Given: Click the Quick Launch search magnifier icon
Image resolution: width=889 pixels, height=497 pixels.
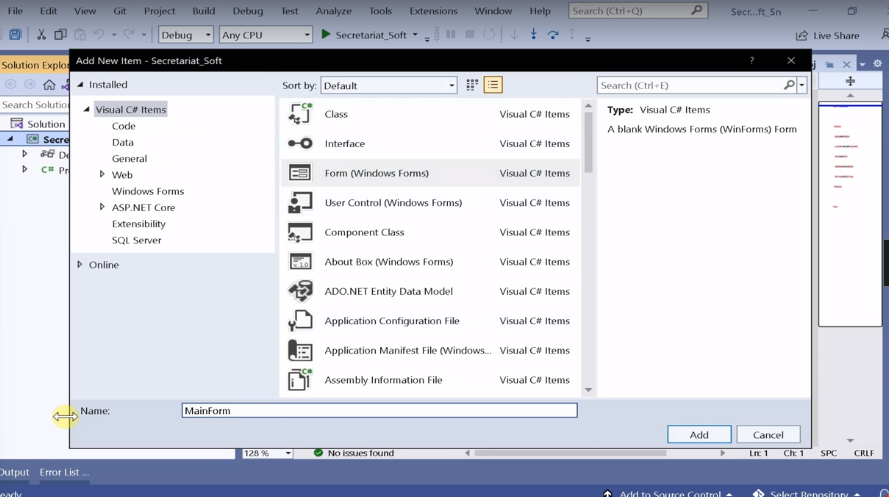Looking at the screenshot, I should point(696,10).
